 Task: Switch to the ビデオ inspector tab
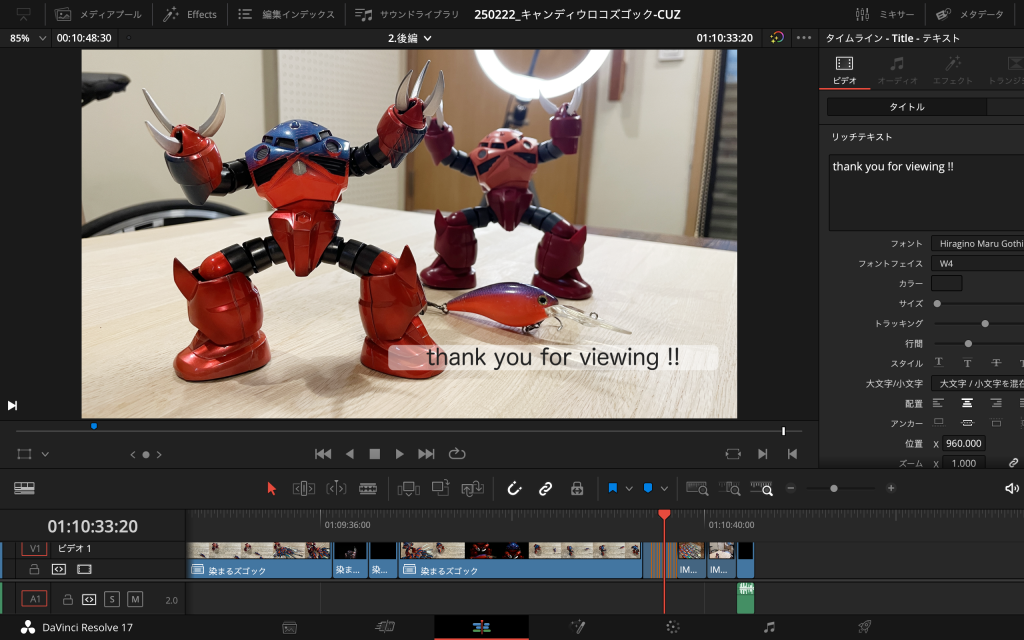click(845, 70)
